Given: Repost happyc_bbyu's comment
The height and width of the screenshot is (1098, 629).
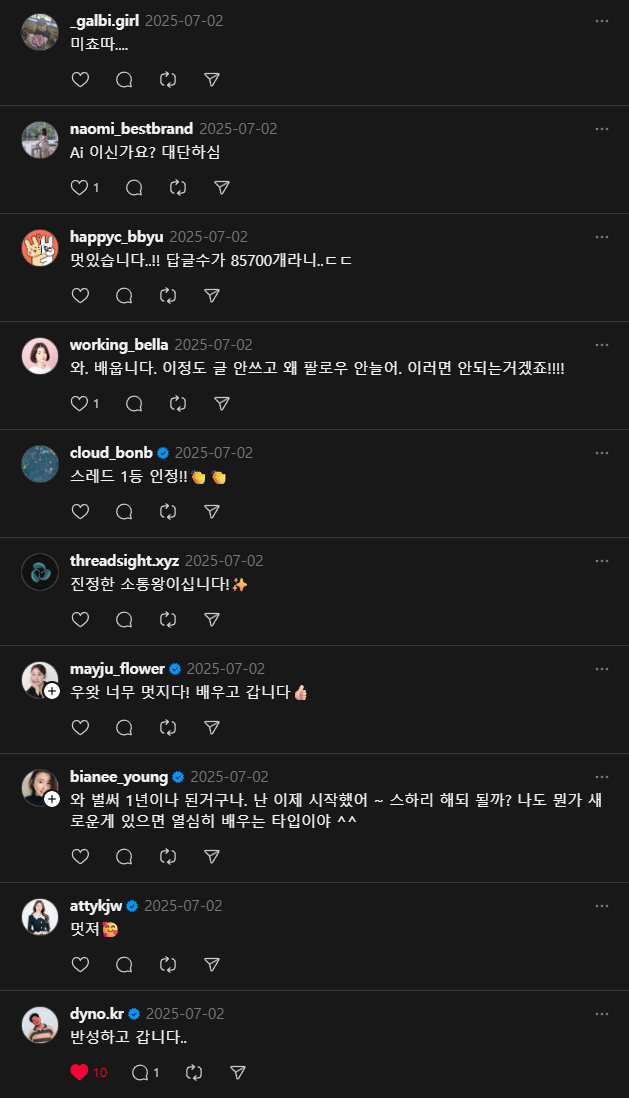Looking at the screenshot, I should tap(168, 296).
